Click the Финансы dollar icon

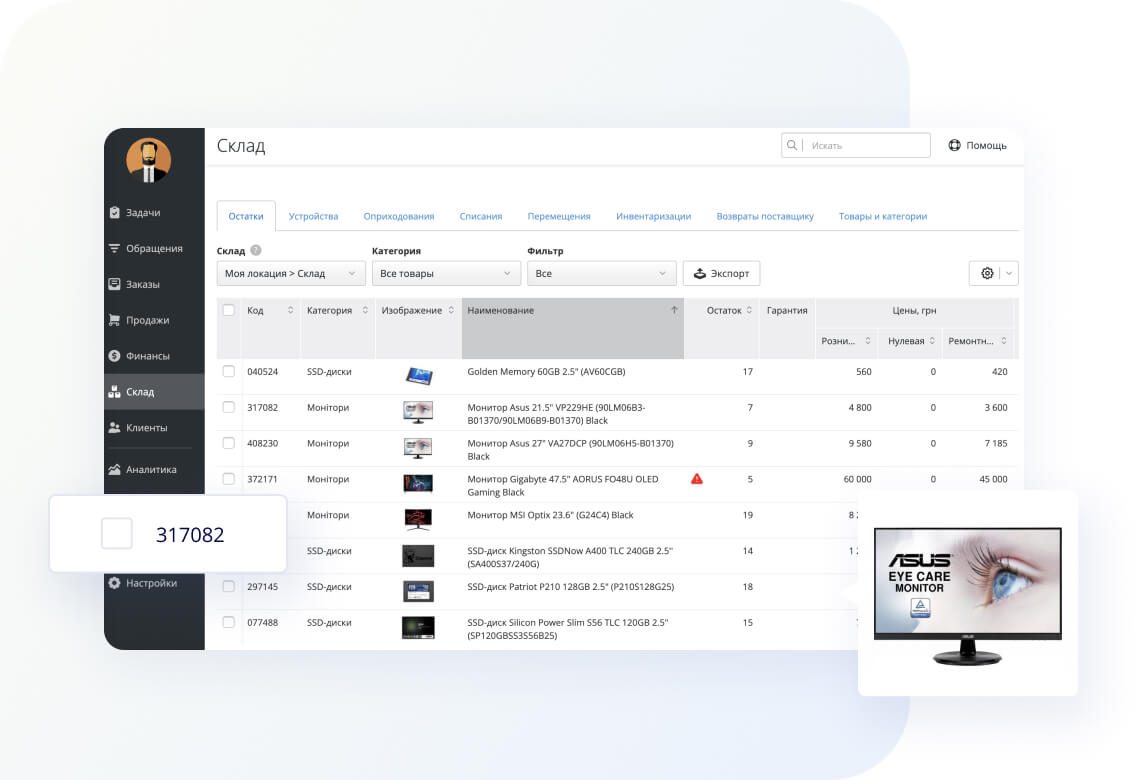115,356
